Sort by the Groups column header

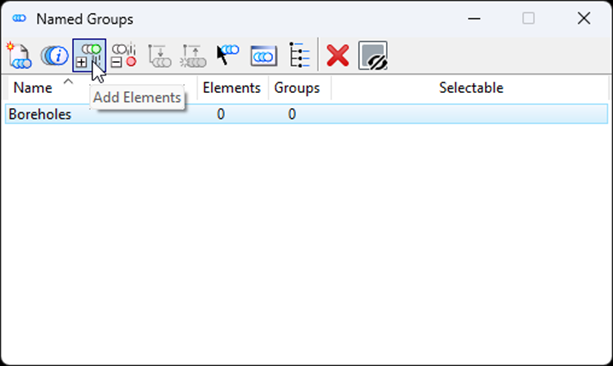click(x=297, y=88)
